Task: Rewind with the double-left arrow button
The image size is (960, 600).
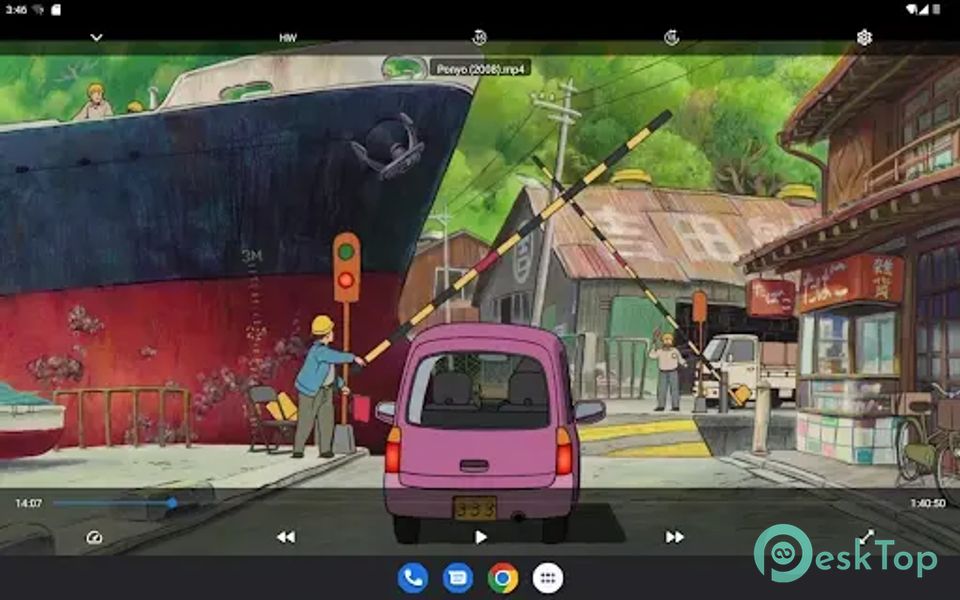Action: coord(286,537)
